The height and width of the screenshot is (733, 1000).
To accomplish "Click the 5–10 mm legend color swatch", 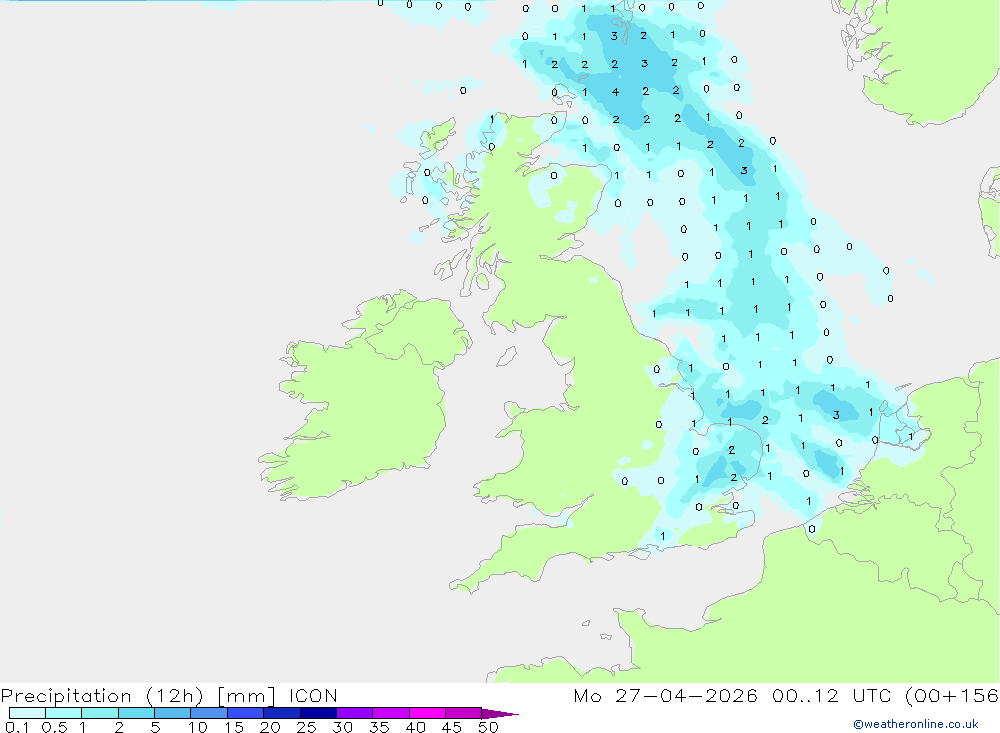I will pyautogui.click(x=172, y=713).
